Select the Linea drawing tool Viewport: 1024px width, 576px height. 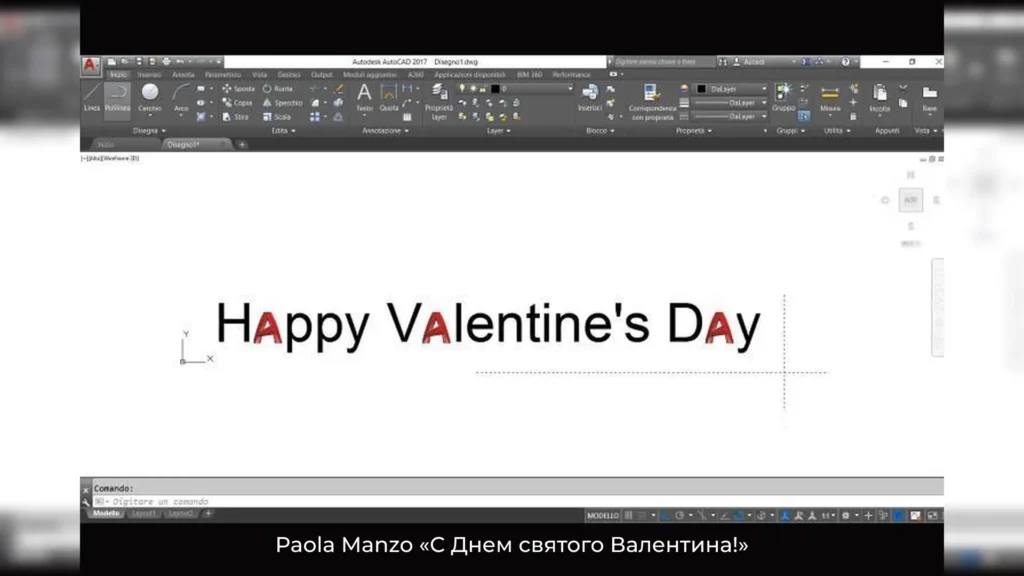92,97
